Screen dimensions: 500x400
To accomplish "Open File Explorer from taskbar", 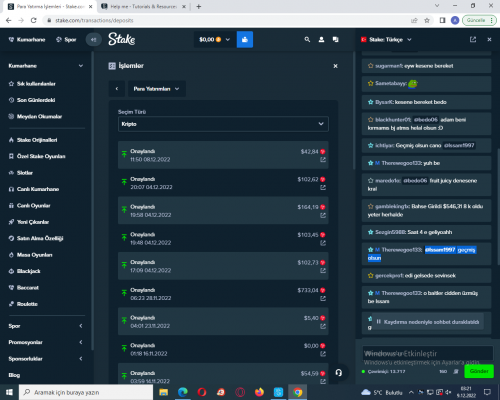I will click(164, 392).
